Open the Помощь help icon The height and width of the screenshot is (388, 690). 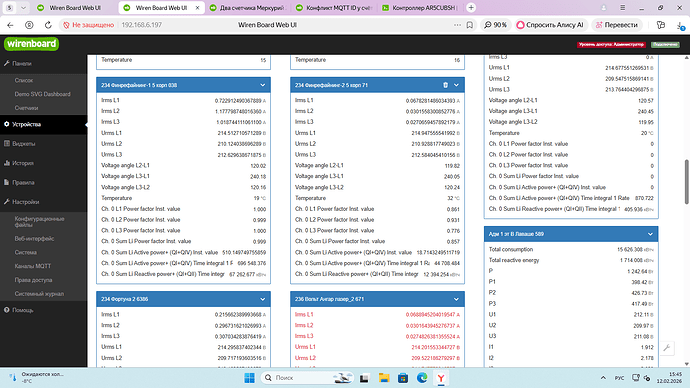(x=6, y=310)
